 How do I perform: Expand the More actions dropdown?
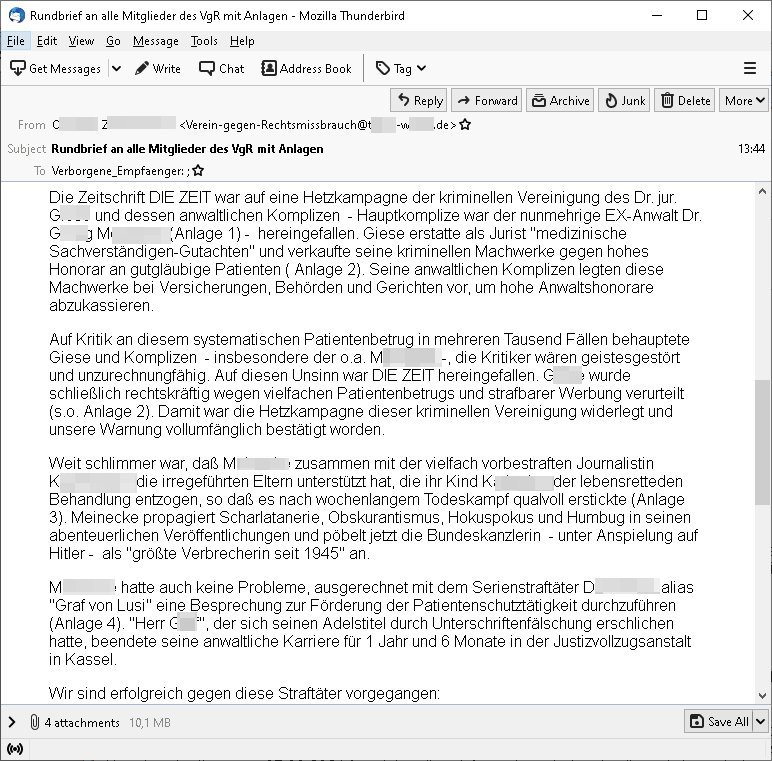click(744, 100)
